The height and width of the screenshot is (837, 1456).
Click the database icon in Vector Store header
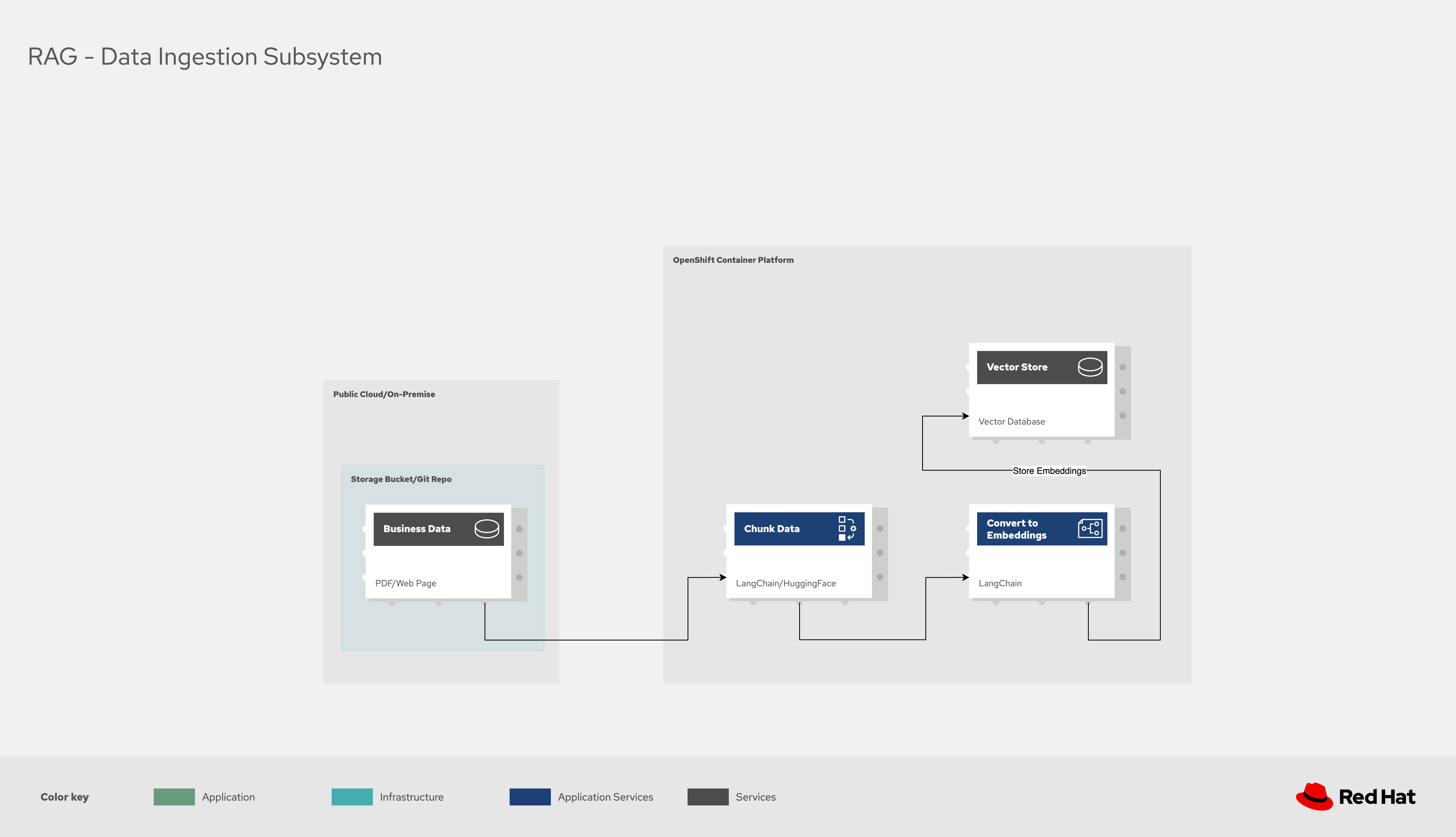coord(1090,367)
